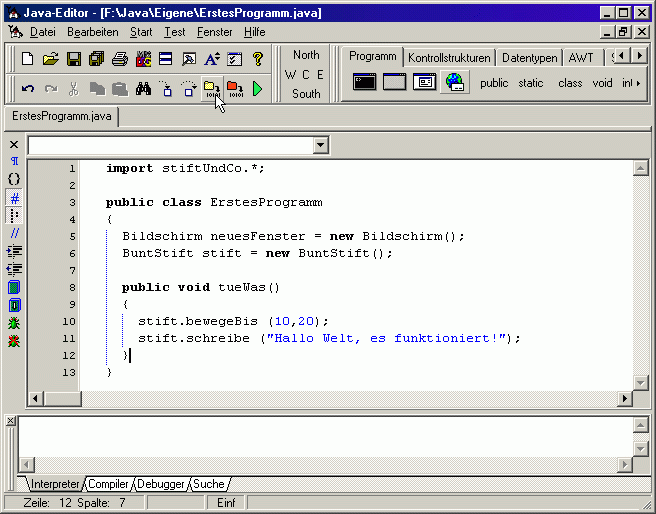Toggle line numbers with the # icon
The width and height of the screenshot is (656, 514).
[x=14, y=198]
